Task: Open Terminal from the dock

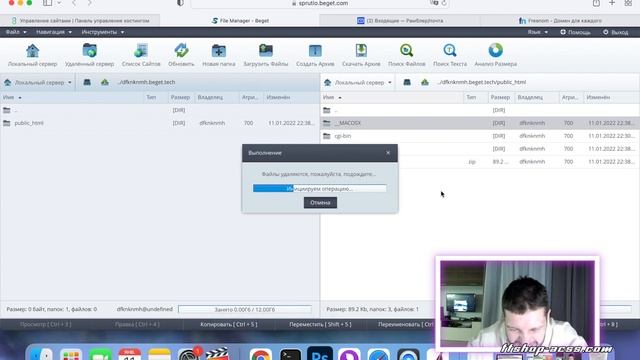Action: [291, 354]
